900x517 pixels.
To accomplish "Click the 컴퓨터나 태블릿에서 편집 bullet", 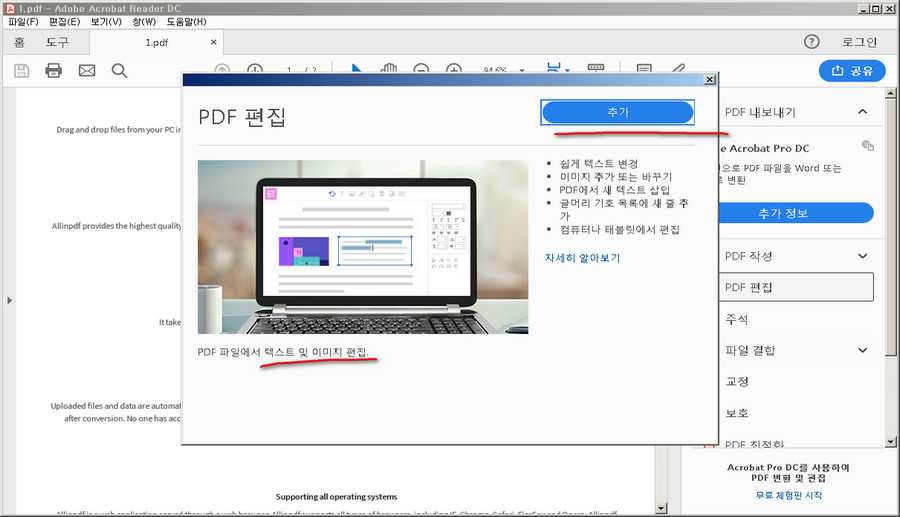I will point(619,230).
